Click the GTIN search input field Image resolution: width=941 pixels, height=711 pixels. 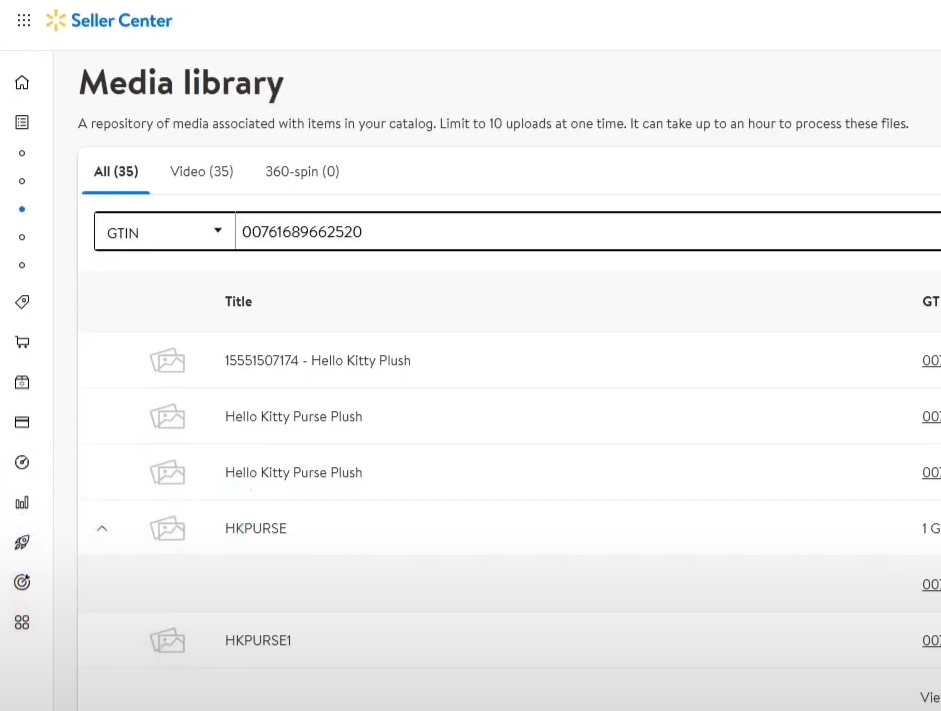(x=580, y=232)
